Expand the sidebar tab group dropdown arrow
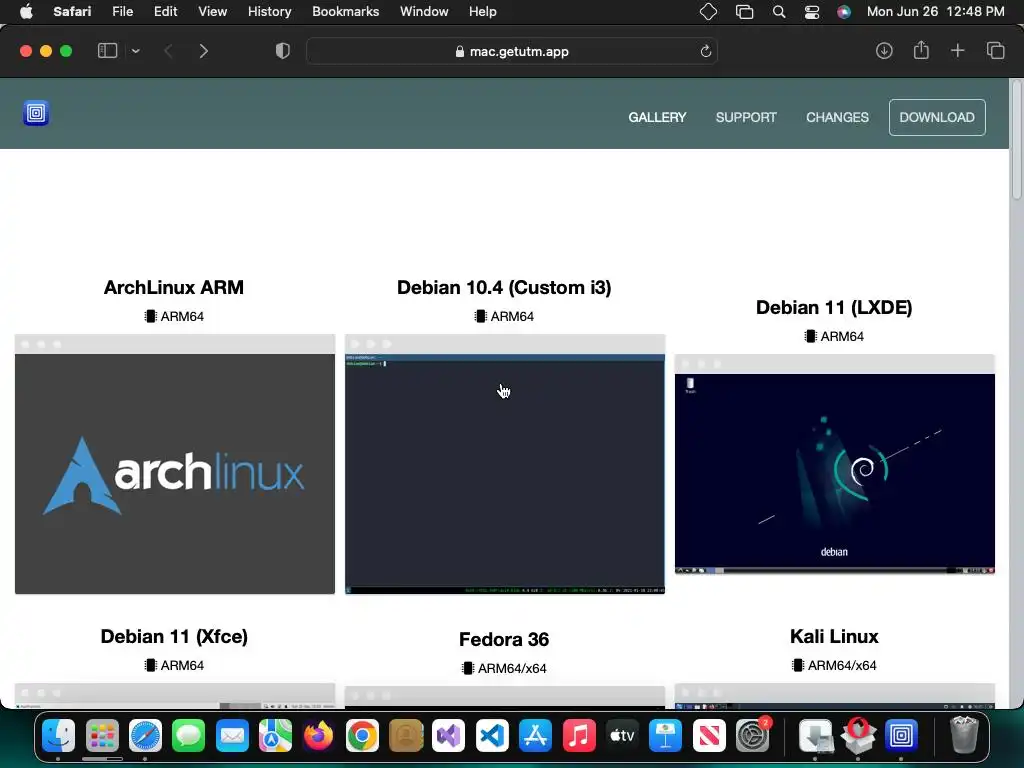The height and width of the screenshot is (768, 1024). pos(135,51)
